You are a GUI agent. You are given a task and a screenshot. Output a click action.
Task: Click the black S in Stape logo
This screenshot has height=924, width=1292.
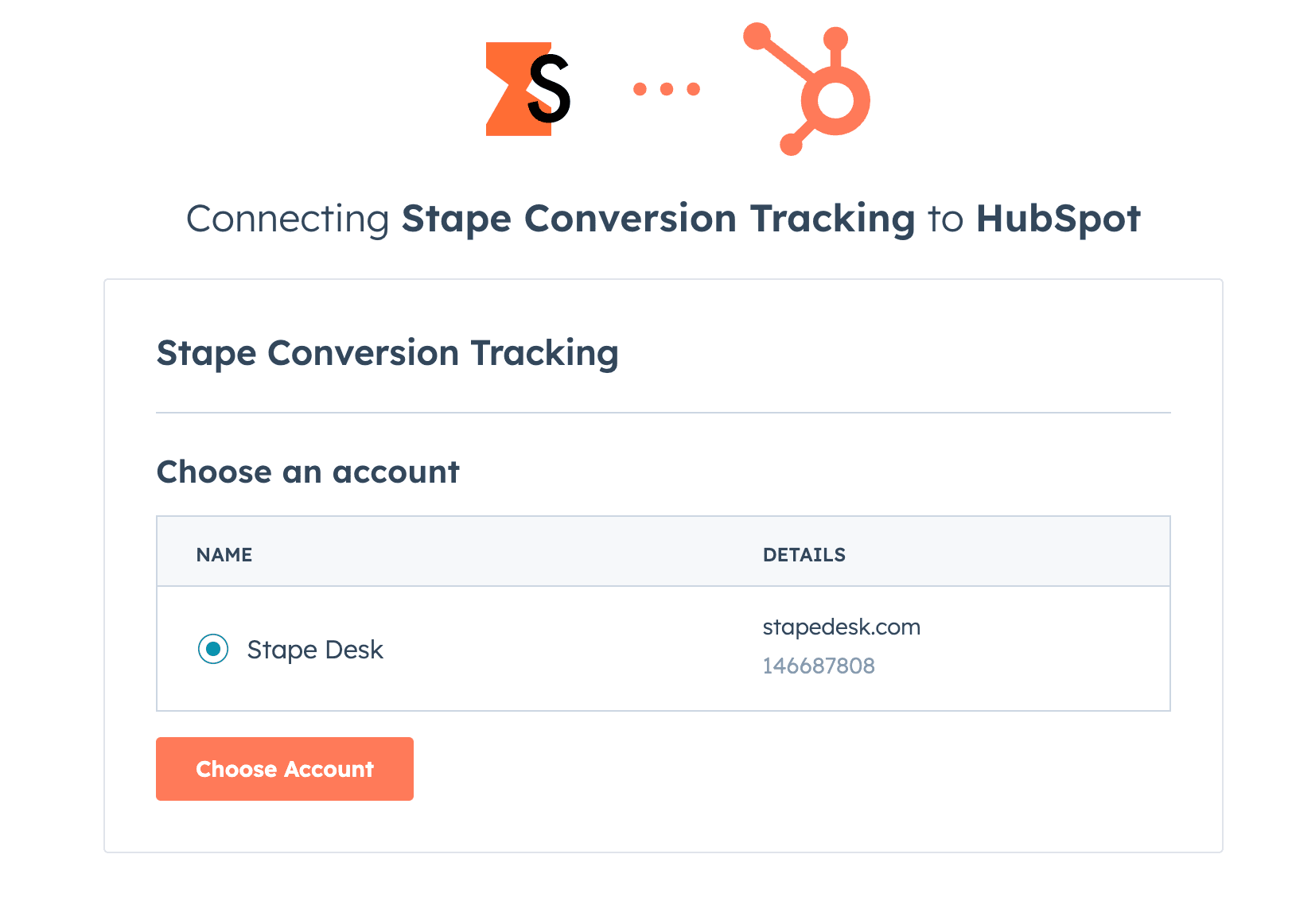pyautogui.click(x=549, y=89)
